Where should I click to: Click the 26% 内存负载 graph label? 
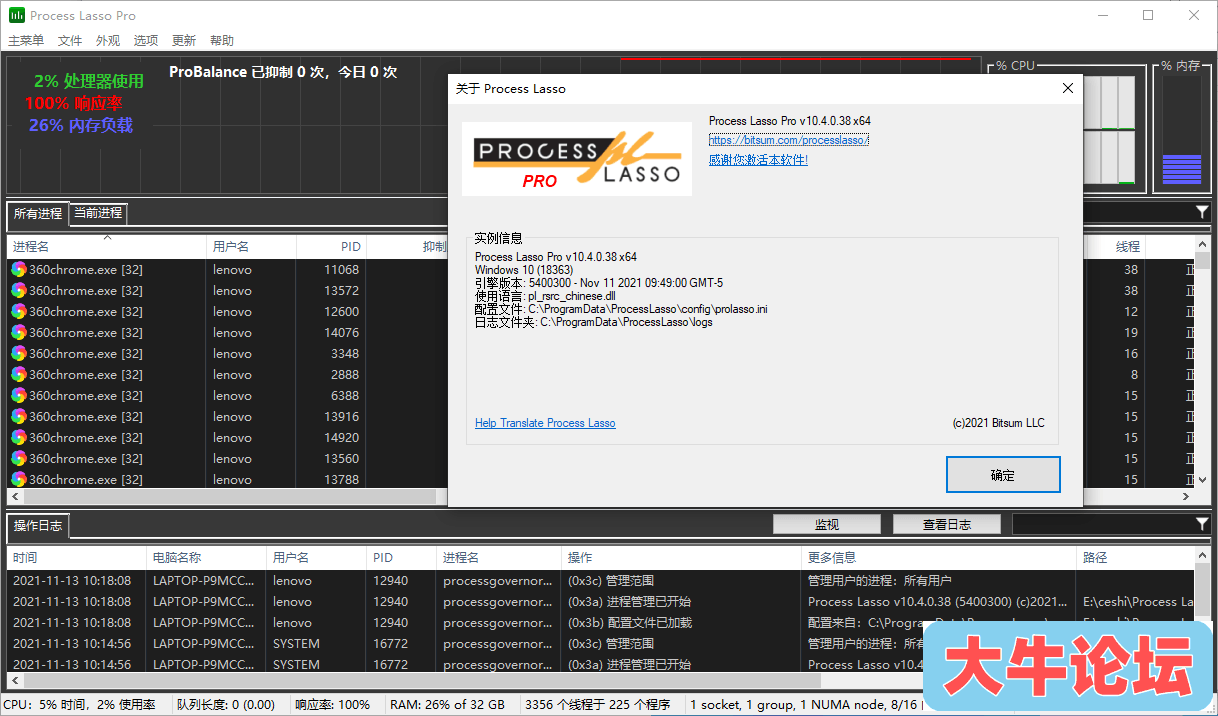pyautogui.click(x=81, y=125)
